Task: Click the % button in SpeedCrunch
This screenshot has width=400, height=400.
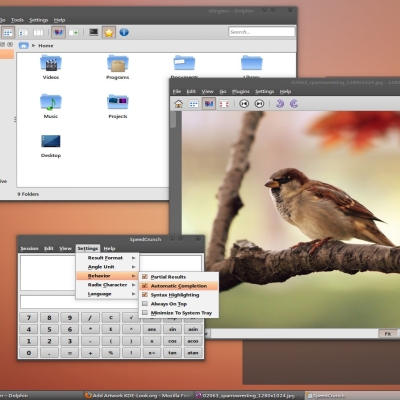Action: pos(111,353)
